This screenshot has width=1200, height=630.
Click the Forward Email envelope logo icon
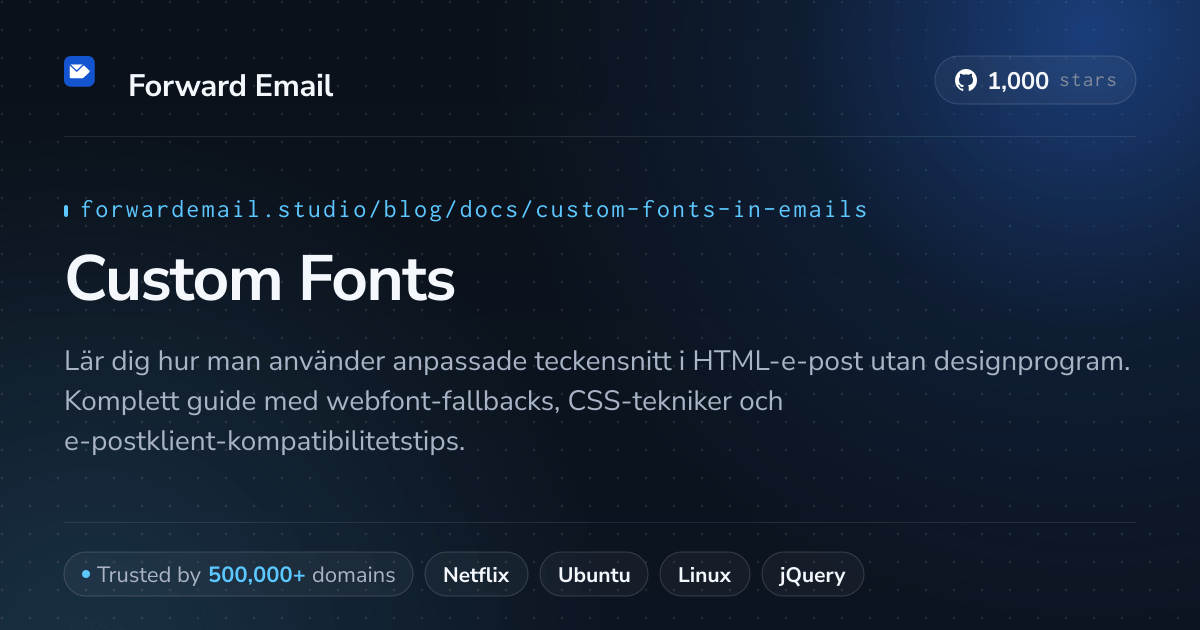[79, 72]
